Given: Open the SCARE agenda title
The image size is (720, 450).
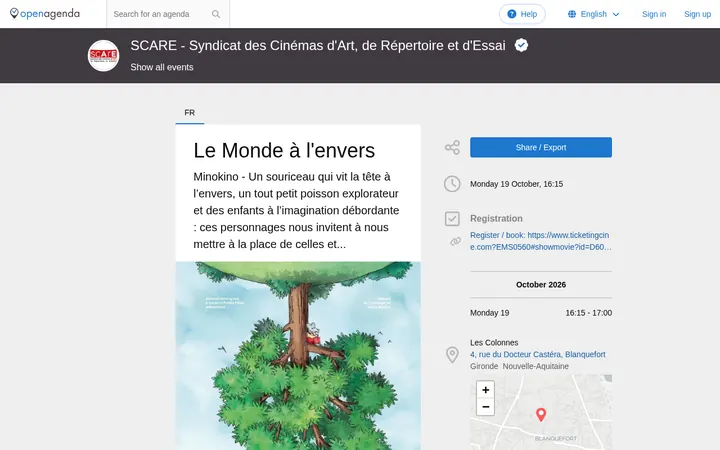Looking at the screenshot, I should (x=318, y=45).
